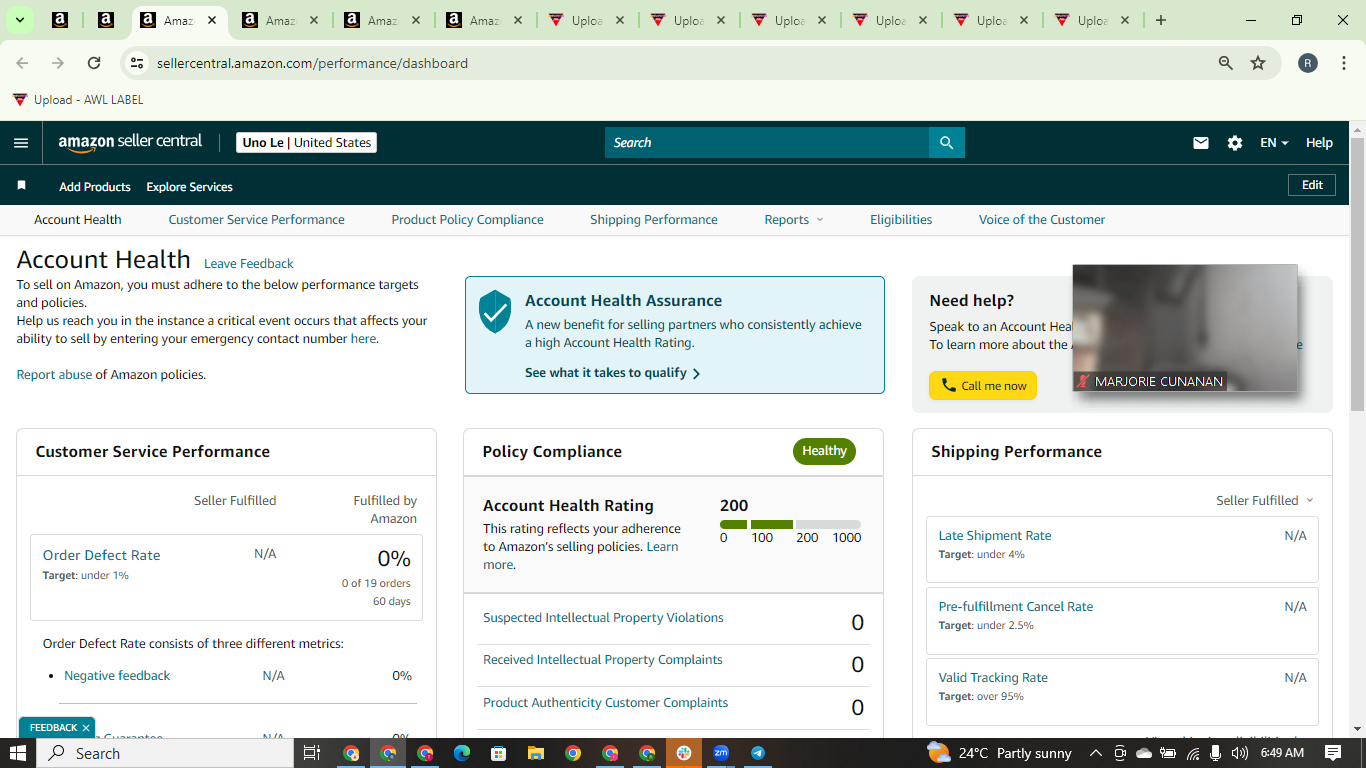Open the Negative feedback link
The width and height of the screenshot is (1366, 768).
tap(117, 676)
